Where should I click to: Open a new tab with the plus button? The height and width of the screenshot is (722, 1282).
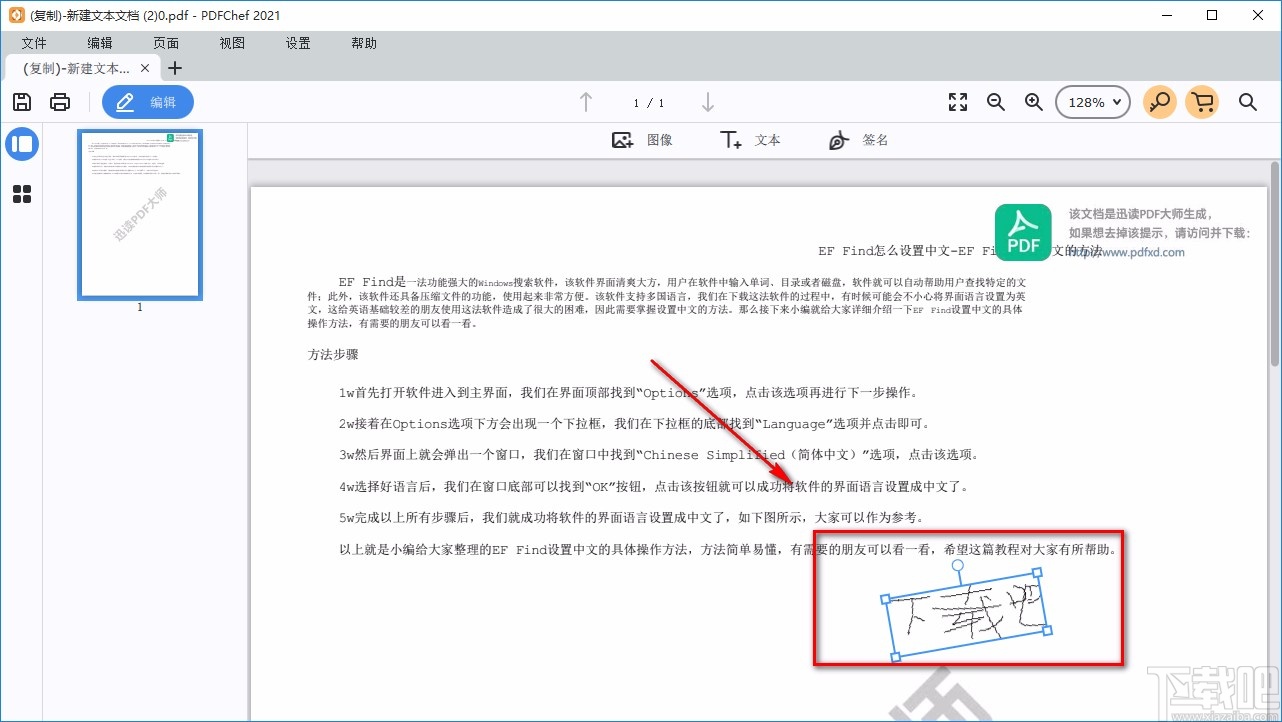point(175,68)
